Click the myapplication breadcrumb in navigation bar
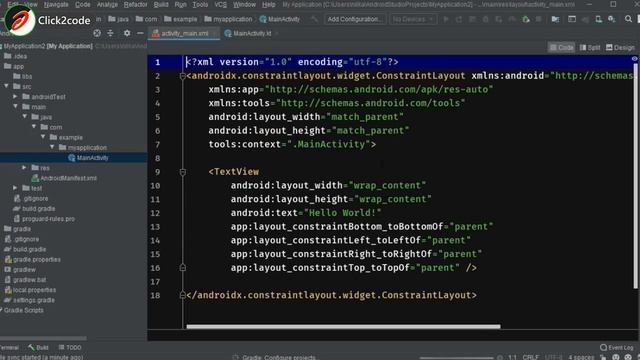640x360 pixels. click(228, 19)
